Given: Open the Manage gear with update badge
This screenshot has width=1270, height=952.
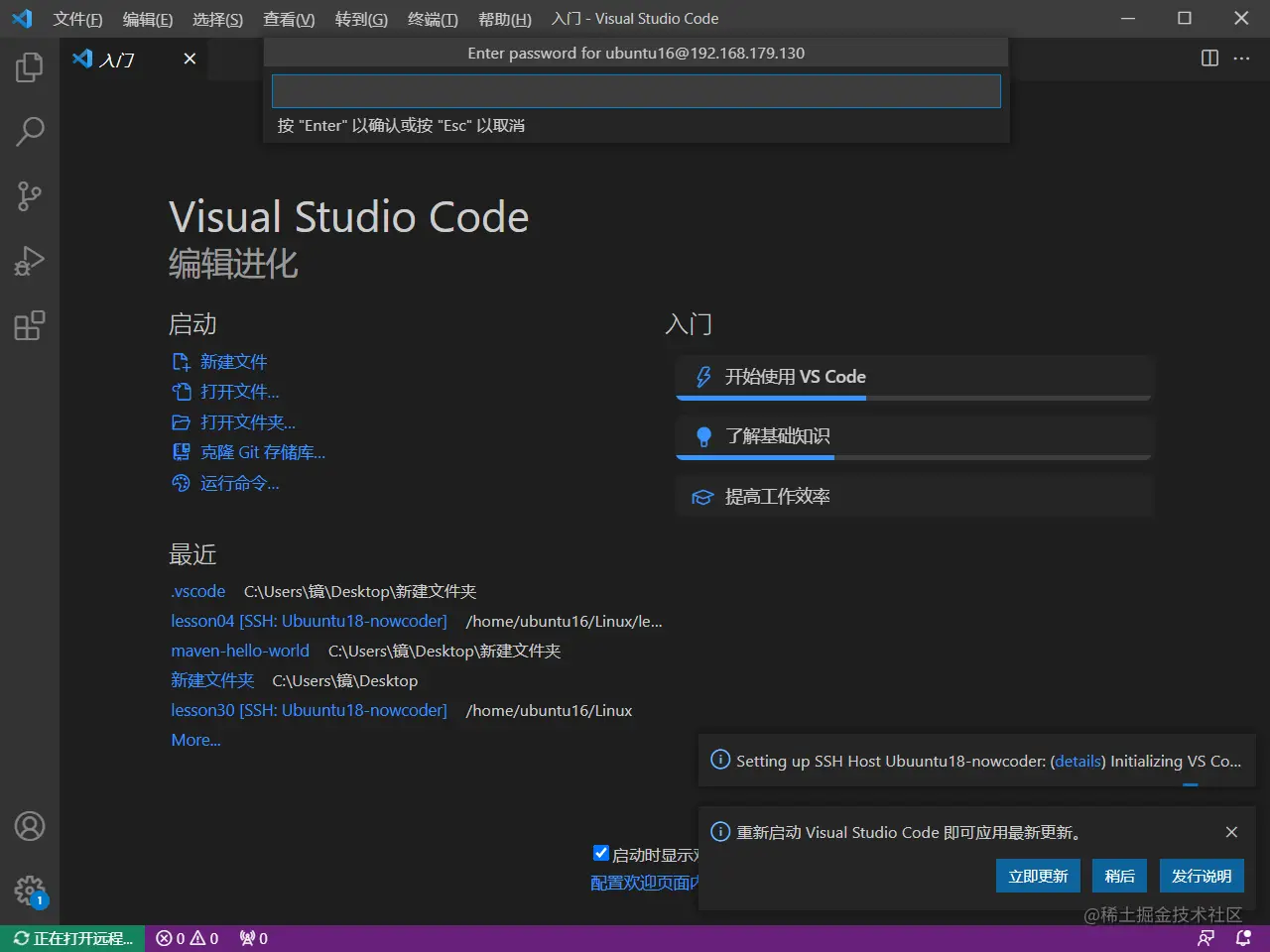Looking at the screenshot, I should [30, 891].
